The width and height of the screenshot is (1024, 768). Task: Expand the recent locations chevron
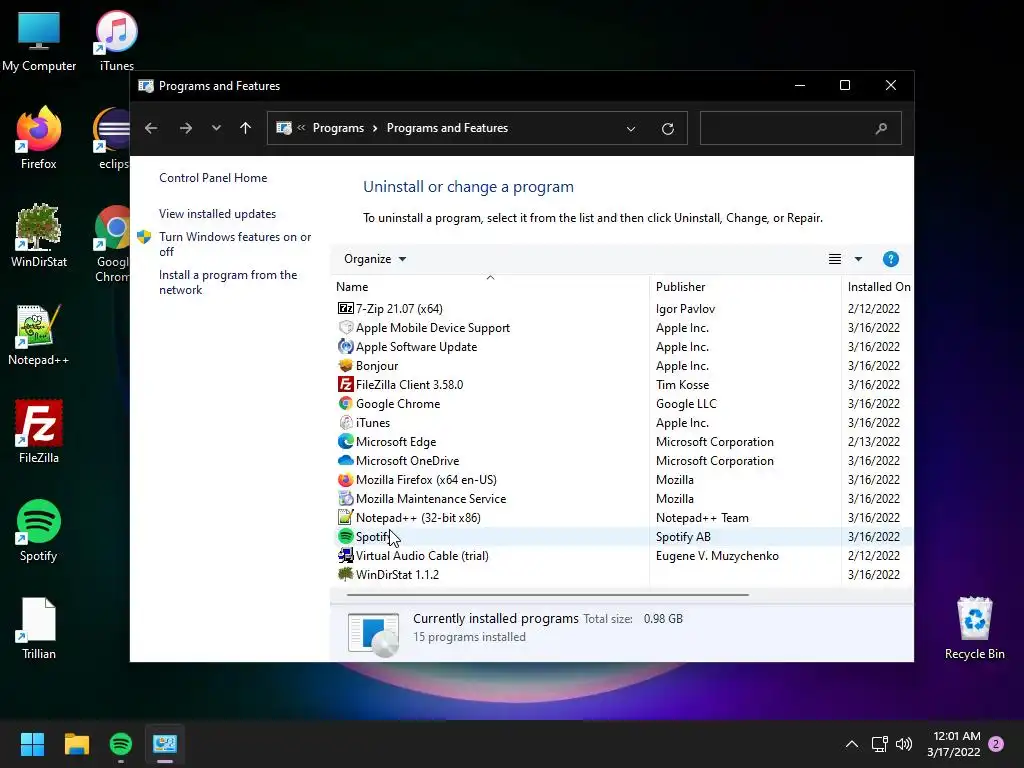tap(216, 128)
